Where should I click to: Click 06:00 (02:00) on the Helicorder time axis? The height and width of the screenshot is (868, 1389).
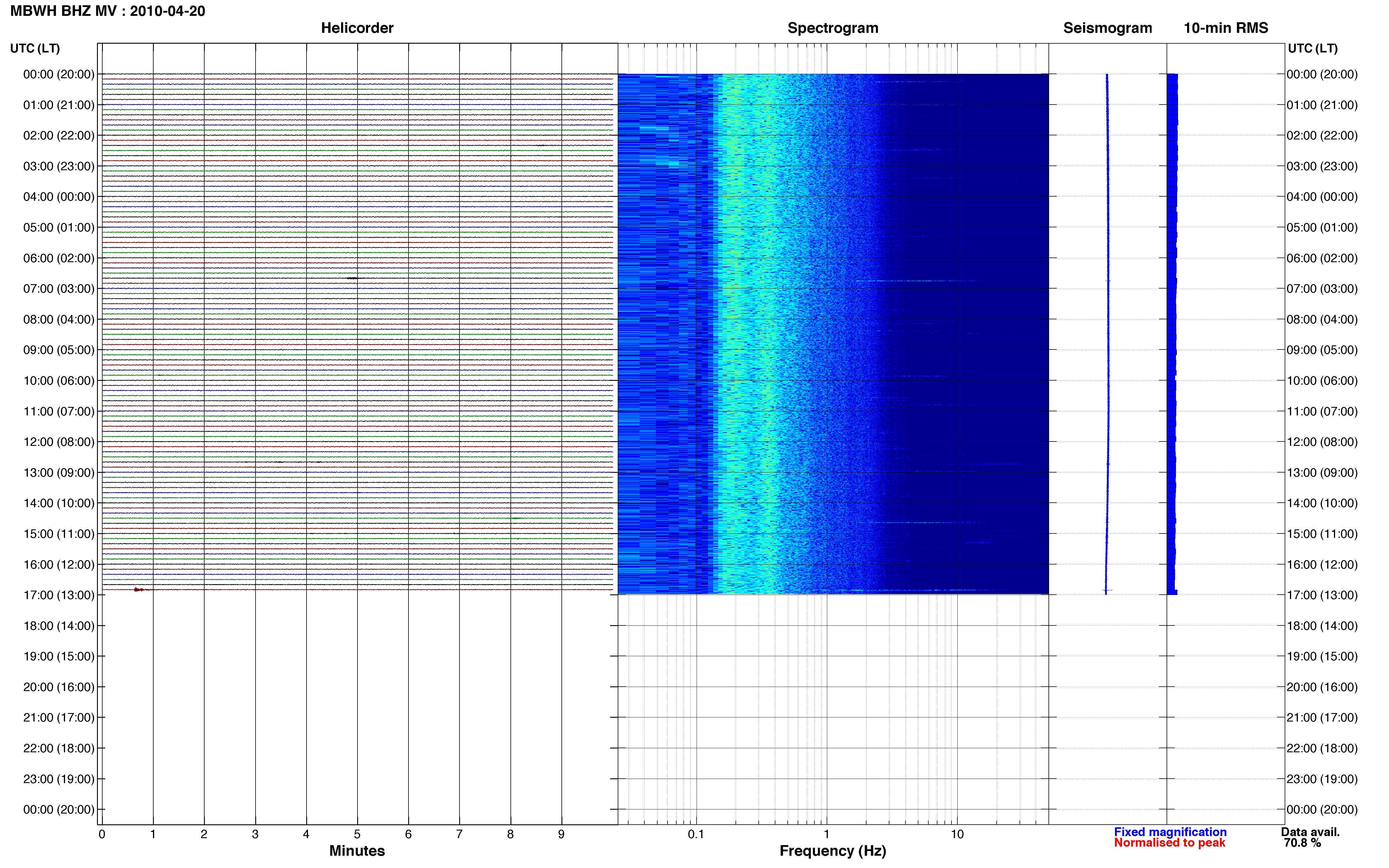tap(59, 258)
